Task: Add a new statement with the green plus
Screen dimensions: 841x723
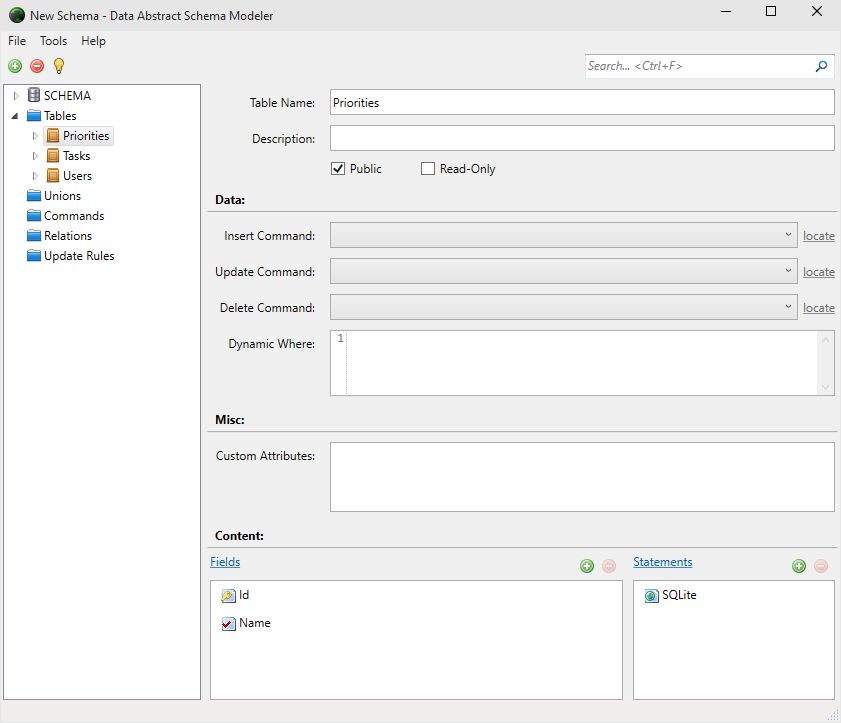Action: [x=799, y=566]
